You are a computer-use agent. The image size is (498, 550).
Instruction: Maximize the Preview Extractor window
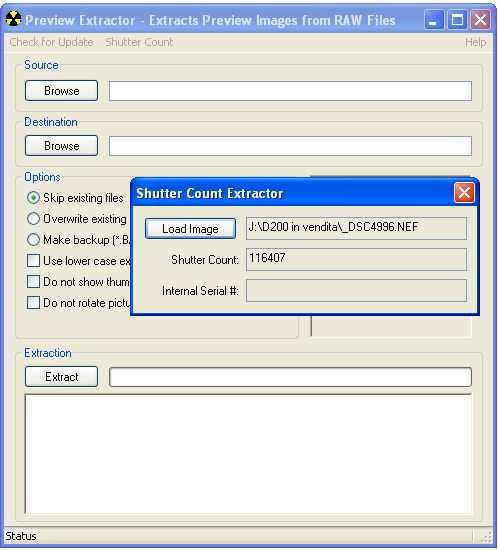pyautogui.click(x=457, y=20)
